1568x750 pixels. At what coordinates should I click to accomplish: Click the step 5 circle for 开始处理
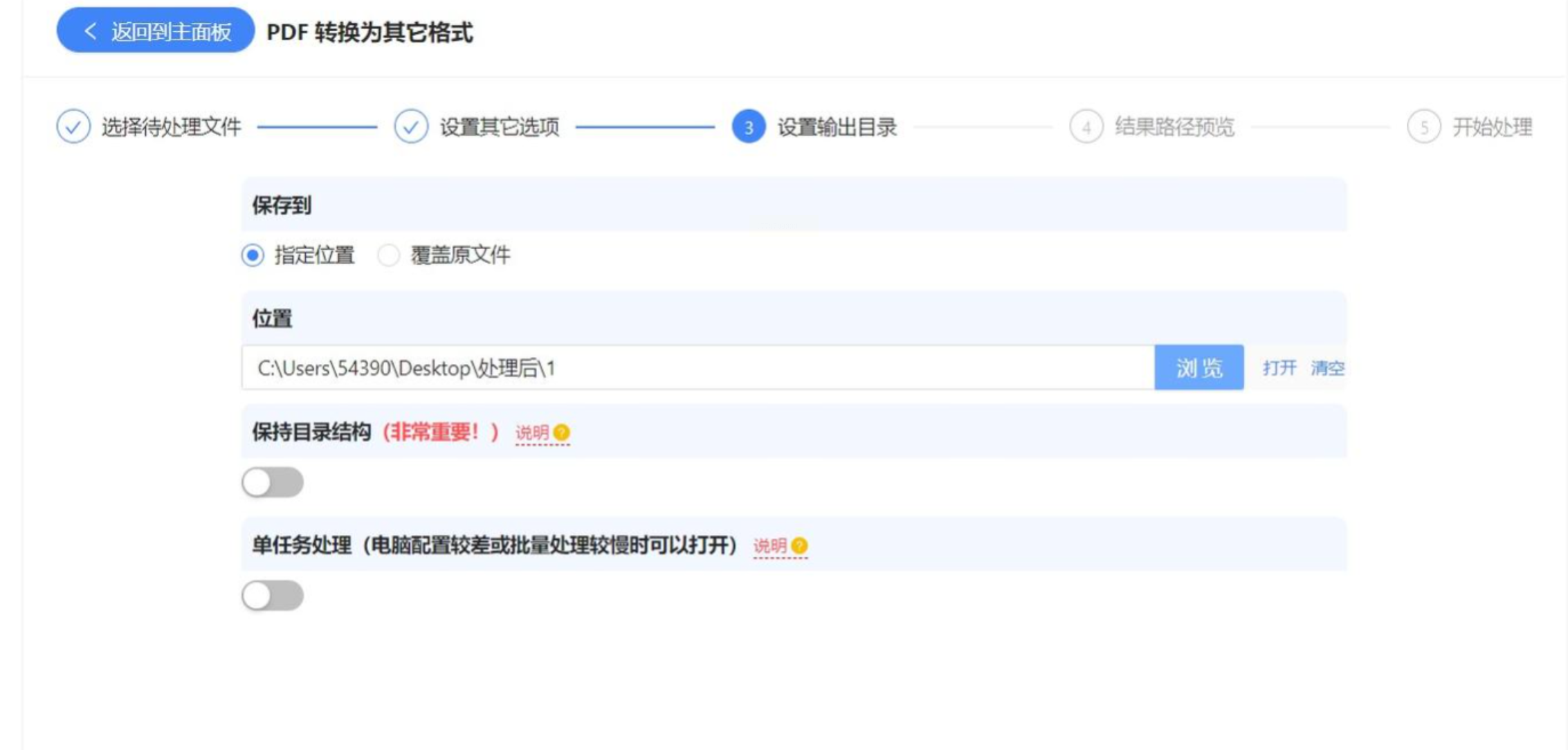[x=1424, y=127]
